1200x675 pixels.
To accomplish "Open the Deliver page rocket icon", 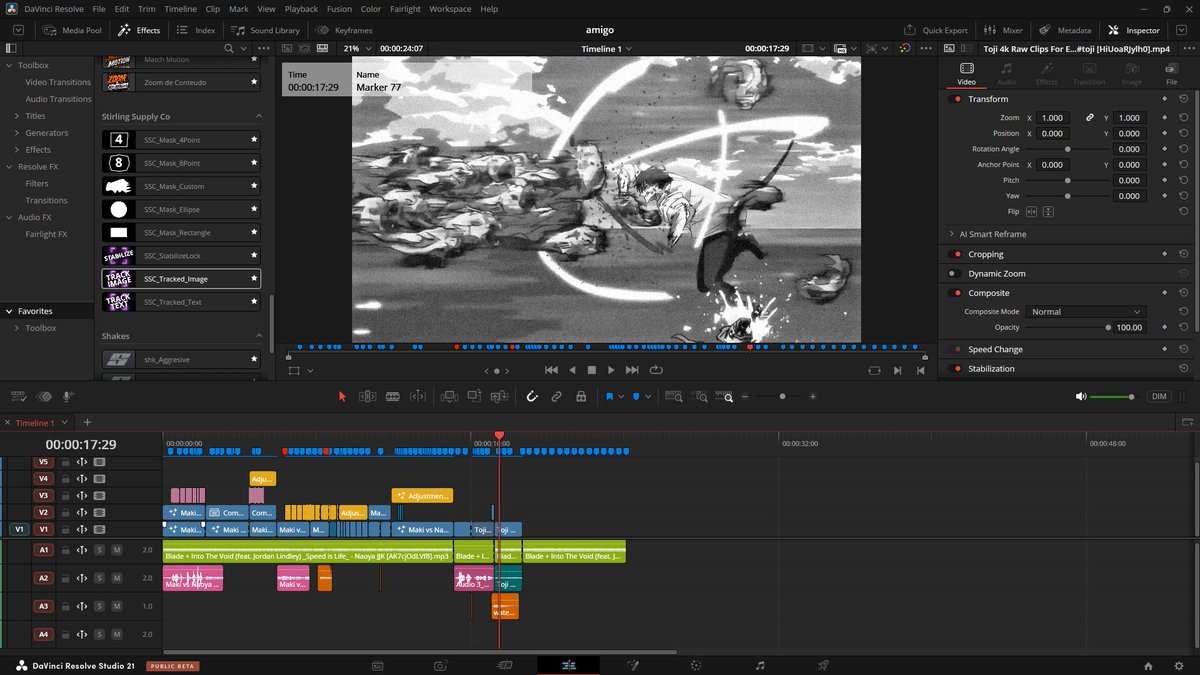I will [x=824, y=665].
